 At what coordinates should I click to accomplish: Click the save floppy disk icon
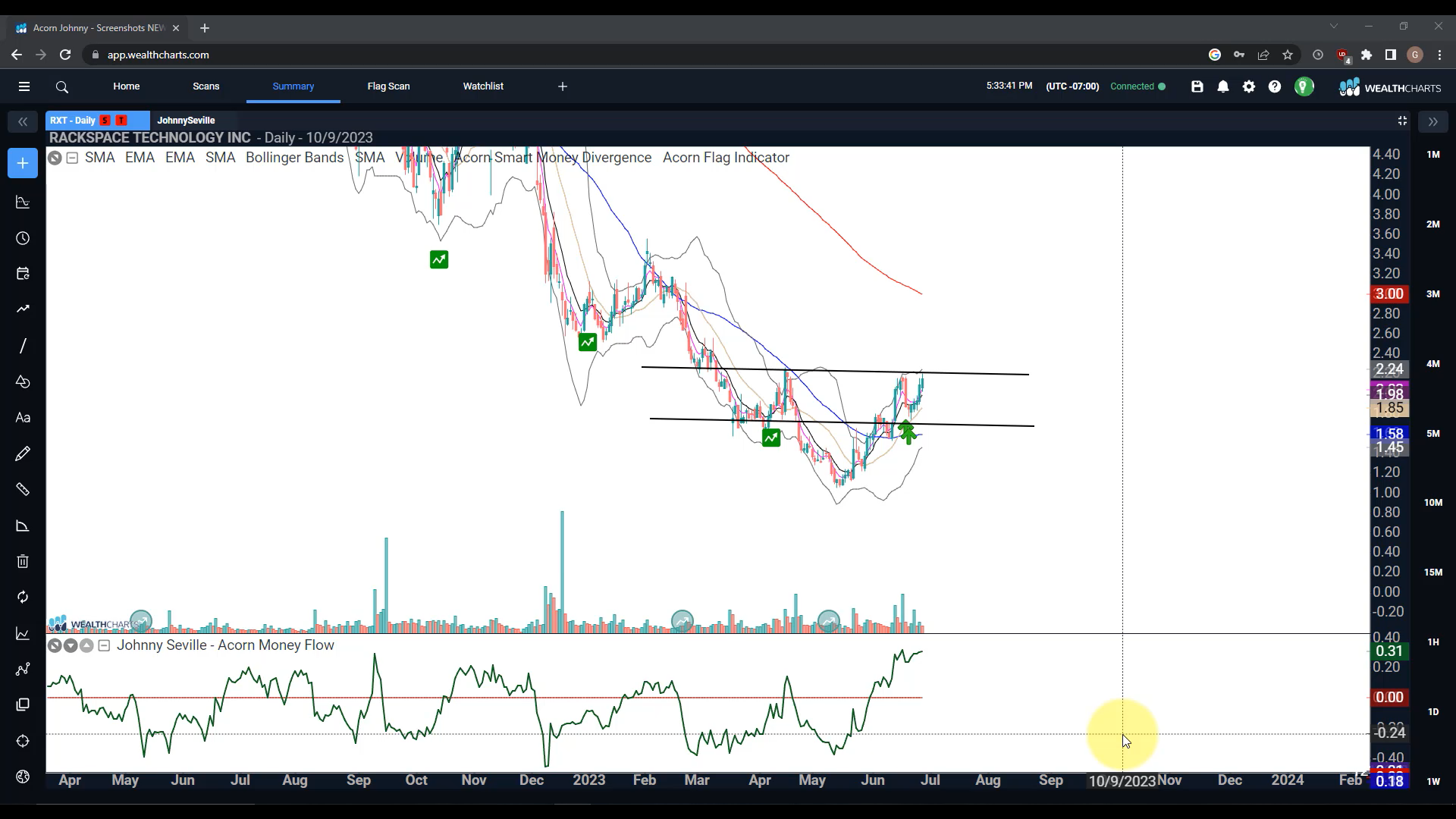1197,86
